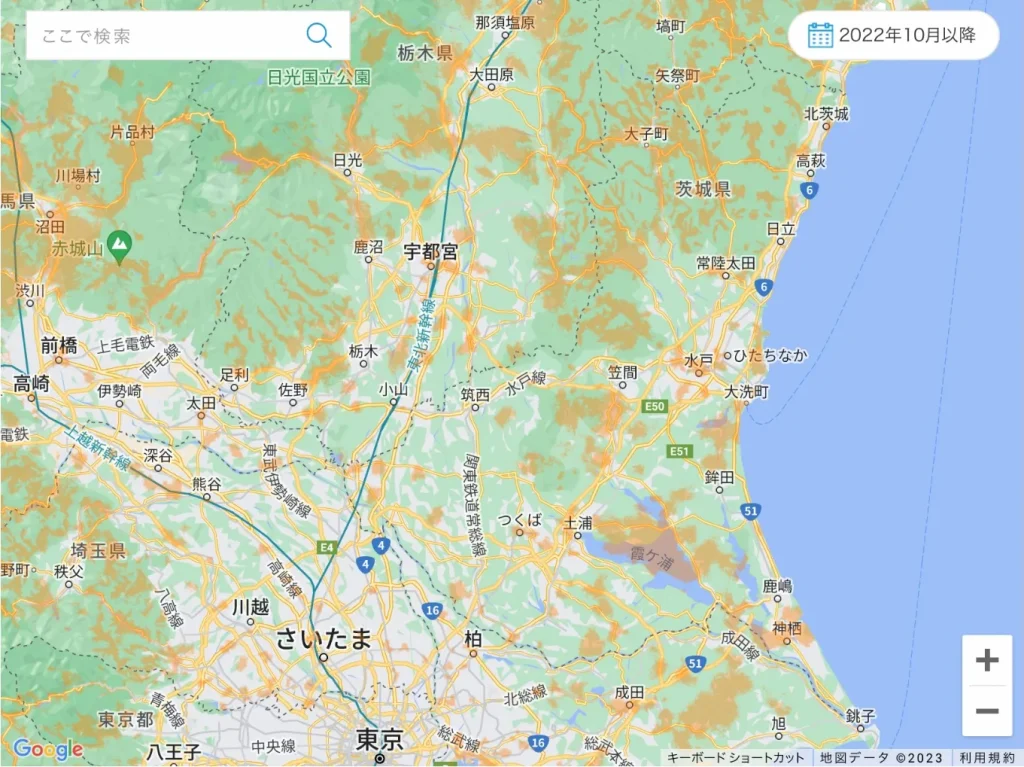Click the ひたちなか city label
1024x767 pixels.
click(x=770, y=355)
